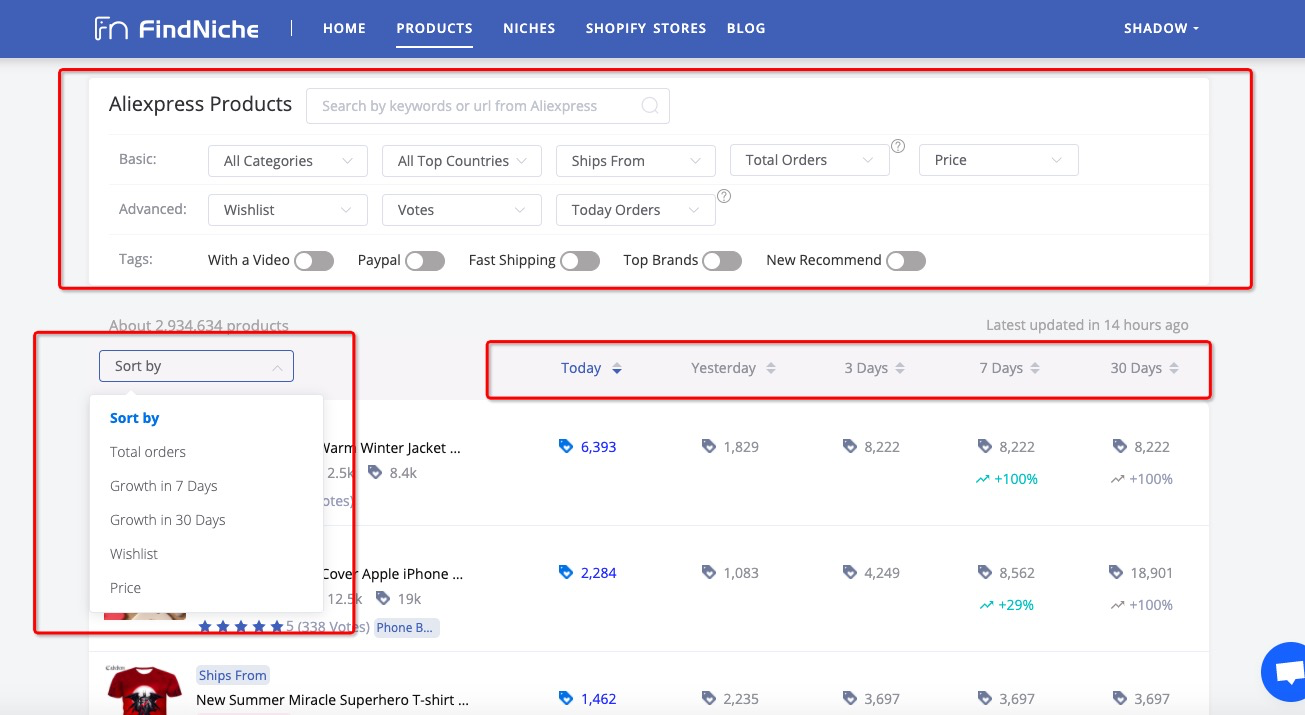The width and height of the screenshot is (1305, 715).
Task: Go to the HOME tab
Action: [344, 28]
